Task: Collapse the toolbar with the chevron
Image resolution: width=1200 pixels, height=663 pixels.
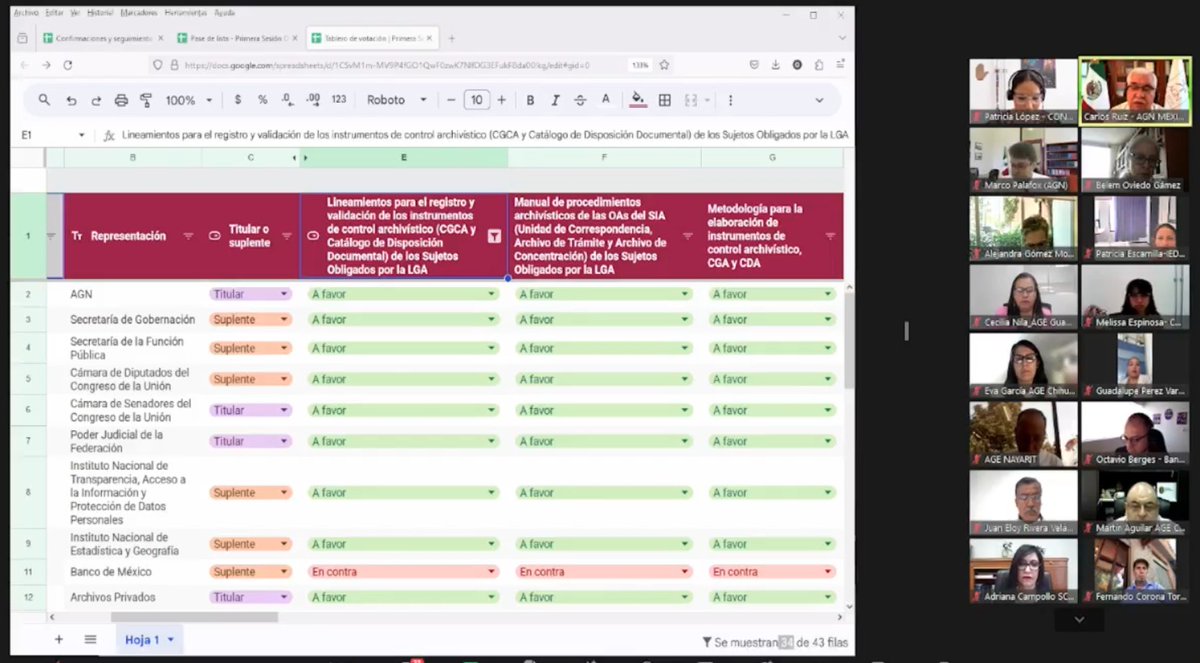Action: click(x=819, y=100)
